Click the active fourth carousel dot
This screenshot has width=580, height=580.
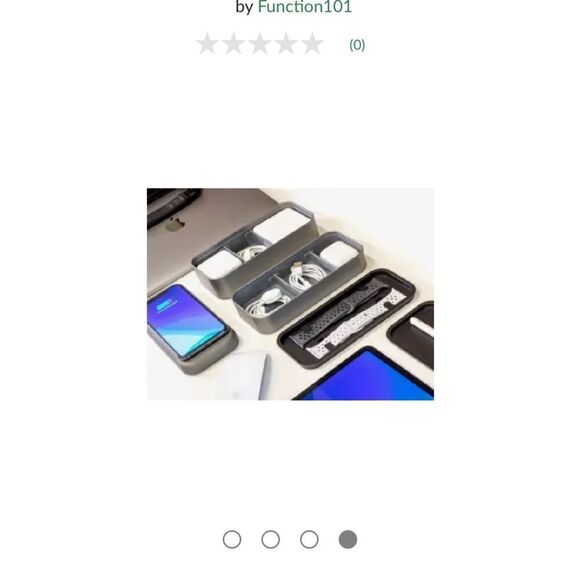click(348, 539)
